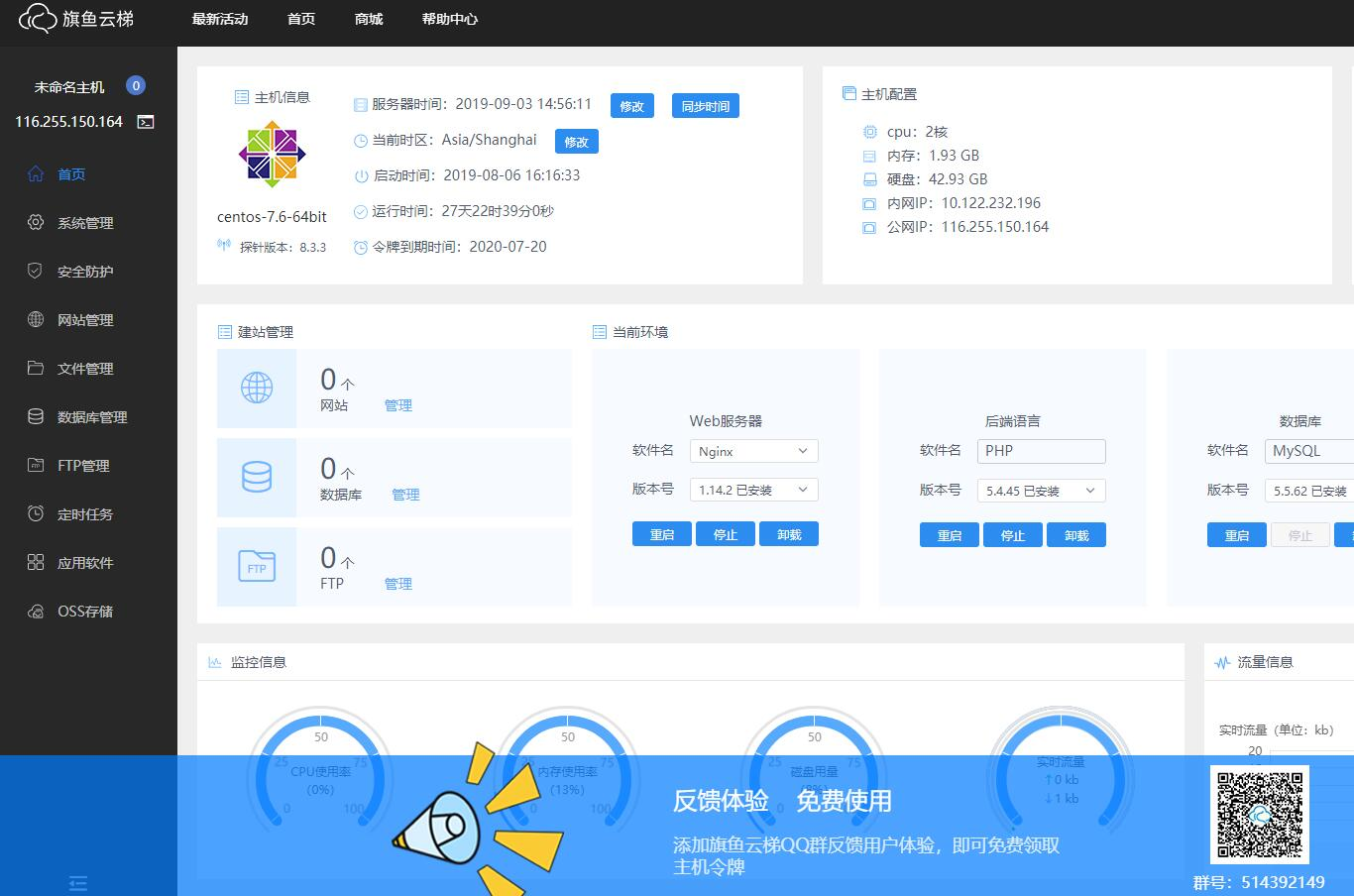Stop PHP with the 停止 button
Screen dimensions: 1354x896
click(x=1013, y=535)
